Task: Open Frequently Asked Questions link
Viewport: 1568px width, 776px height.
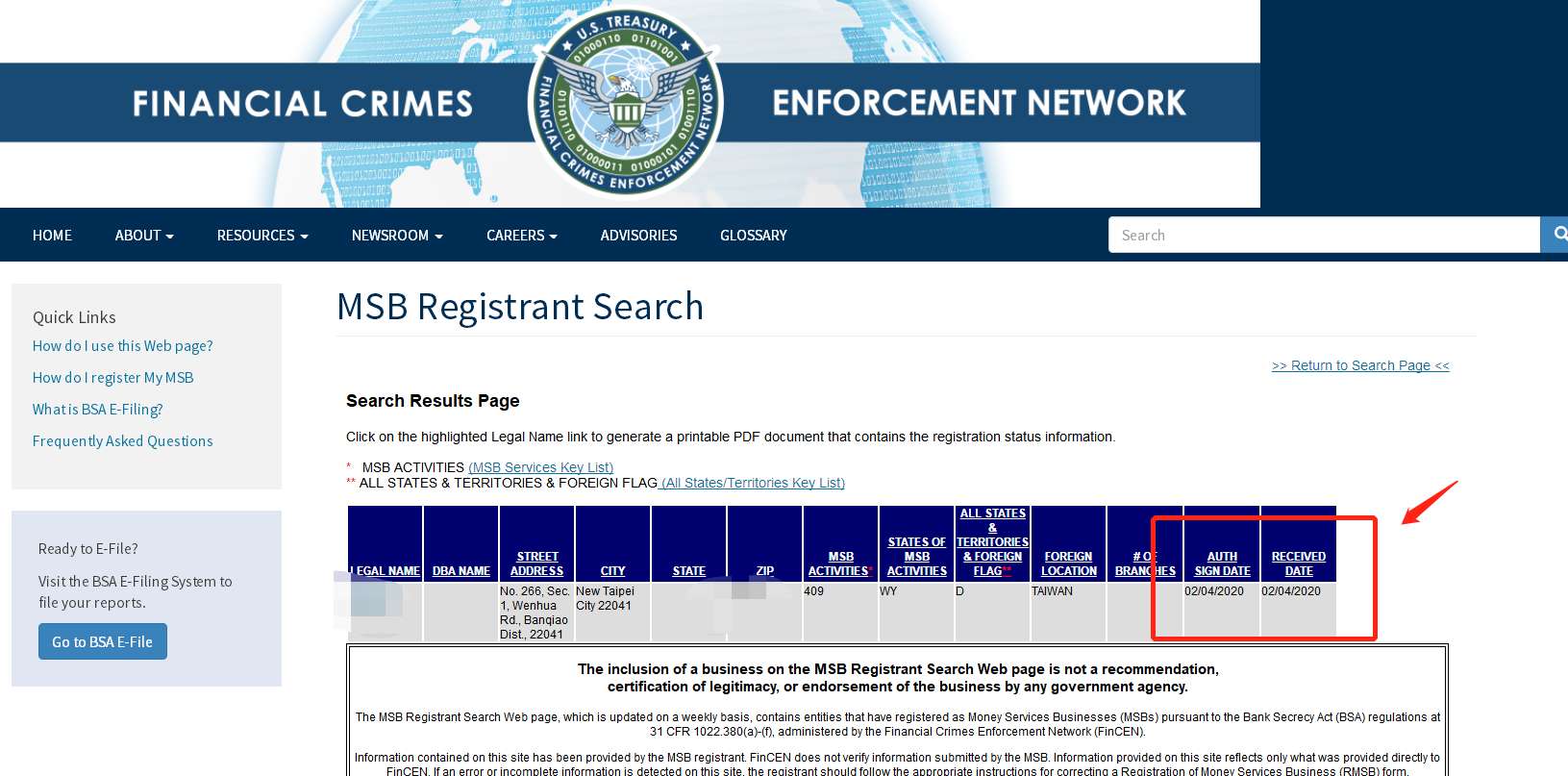Action: click(122, 441)
